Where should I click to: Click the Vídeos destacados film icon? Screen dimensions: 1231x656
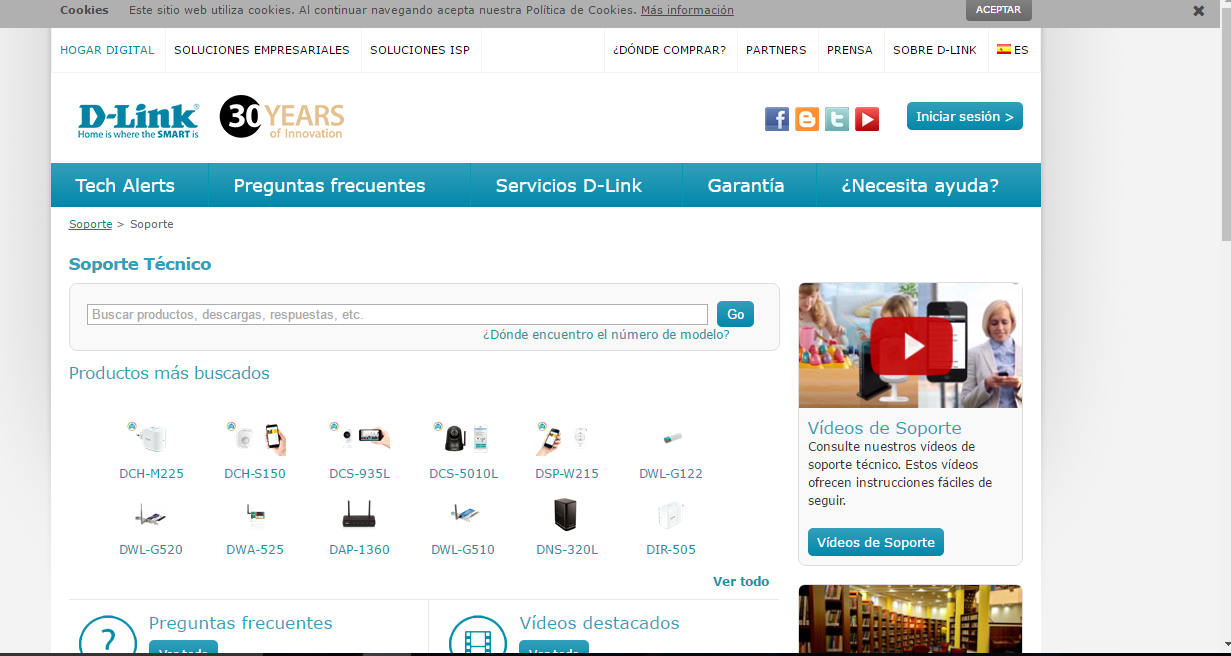[x=478, y=636]
